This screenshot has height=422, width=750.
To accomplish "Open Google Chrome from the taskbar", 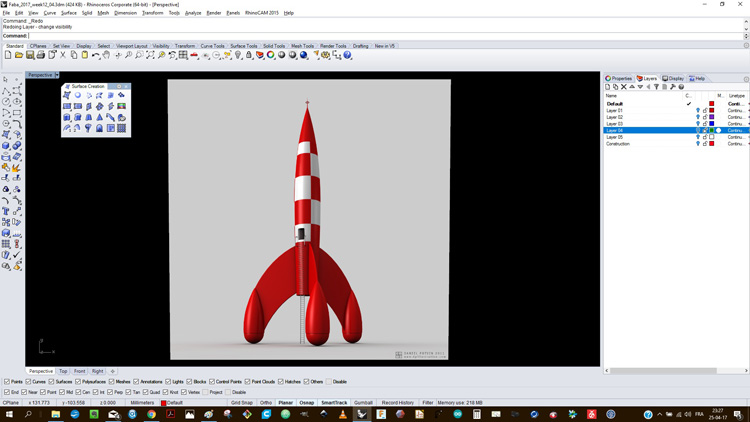I will 151,414.
